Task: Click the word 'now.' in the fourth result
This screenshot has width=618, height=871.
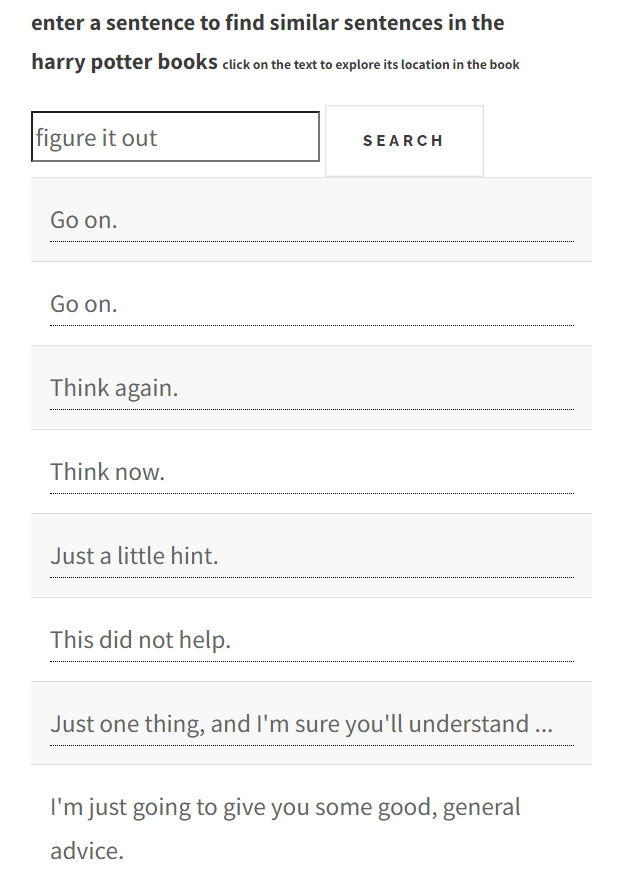Action: pyautogui.click(x=139, y=472)
